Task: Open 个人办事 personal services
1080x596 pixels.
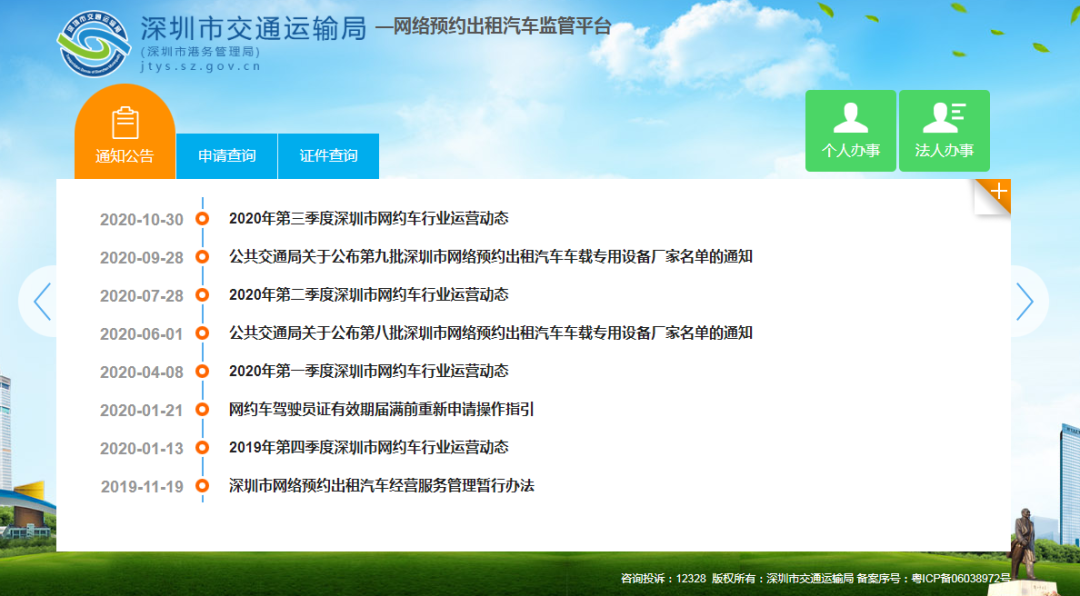Action: coord(850,131)
